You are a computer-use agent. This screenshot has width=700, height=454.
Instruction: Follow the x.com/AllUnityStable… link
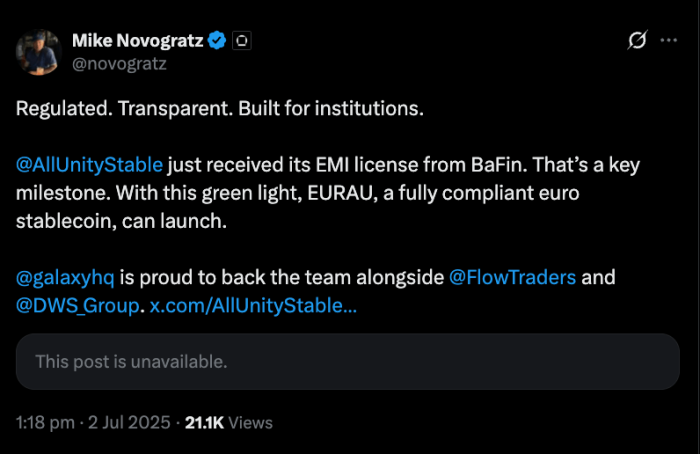(253, 305)
